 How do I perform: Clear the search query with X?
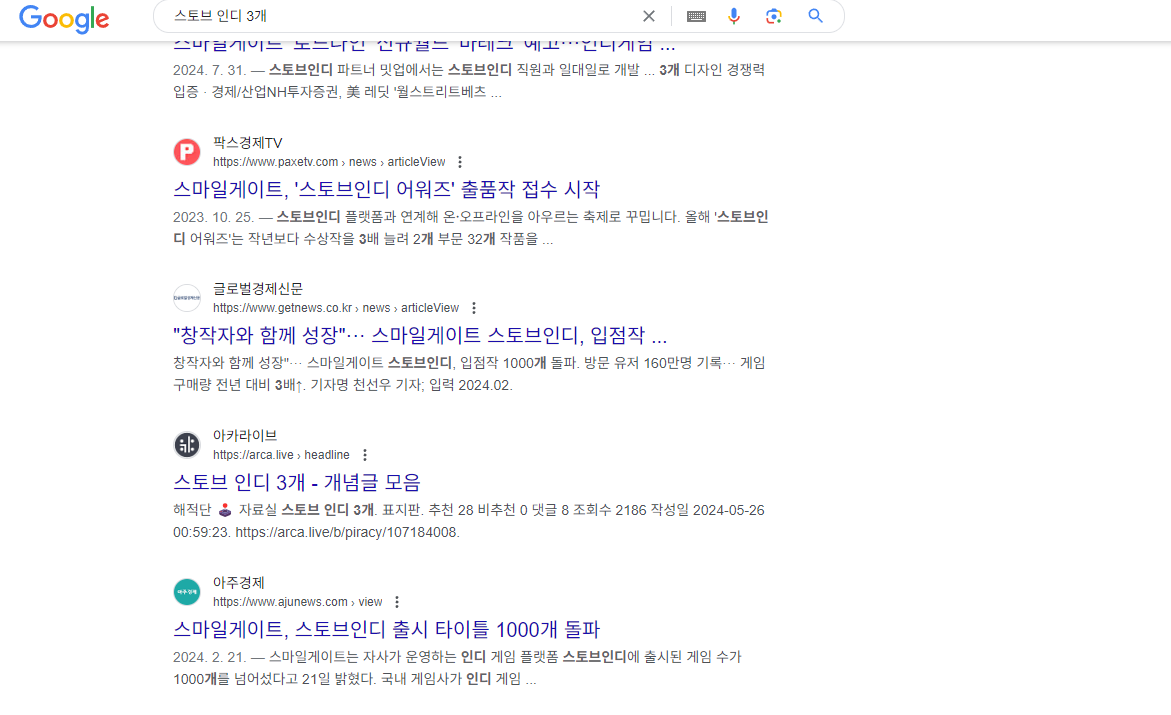[649, 16]
